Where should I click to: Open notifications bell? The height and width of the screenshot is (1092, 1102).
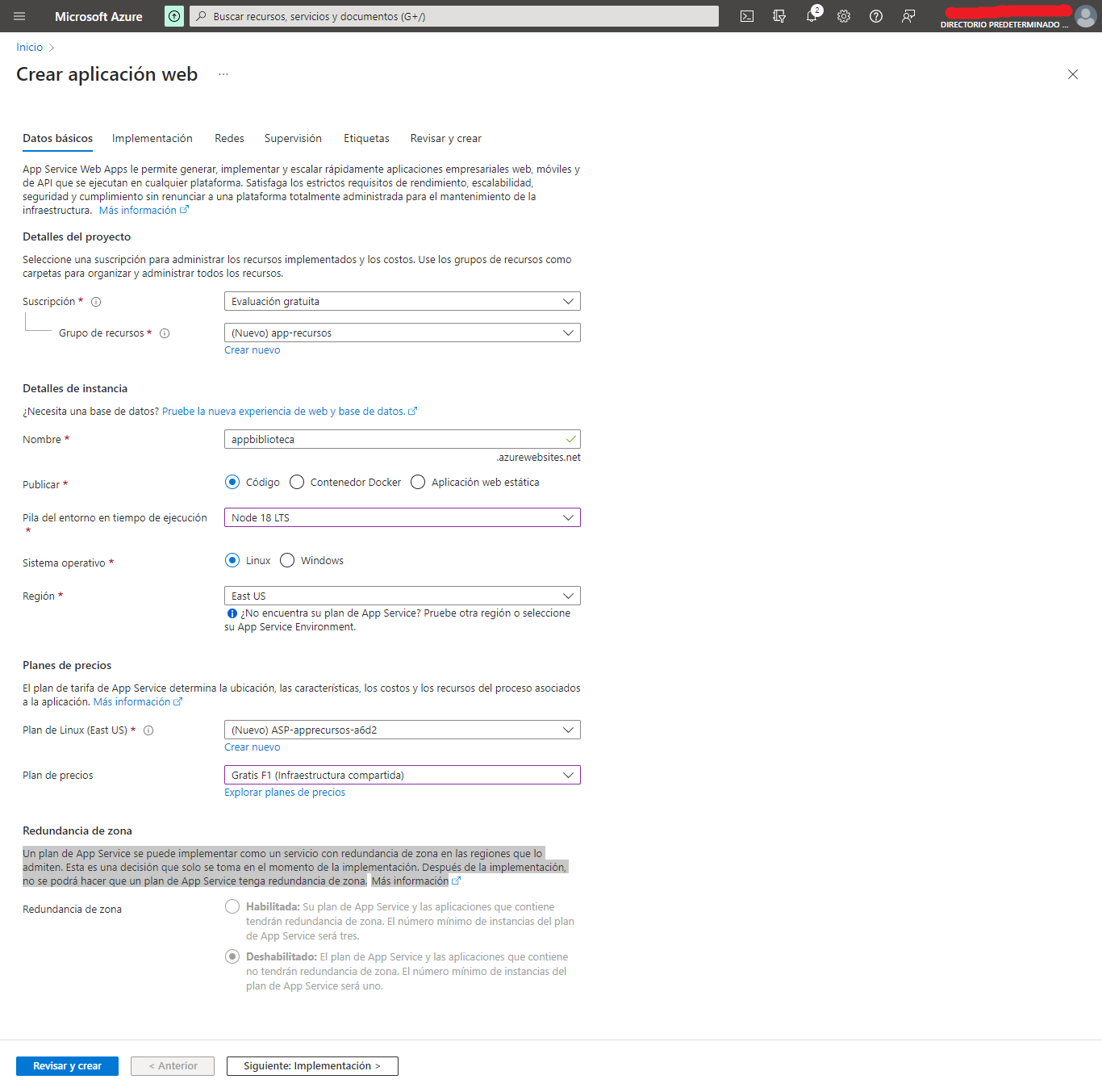pyautogui.click(x=812, y=16)
